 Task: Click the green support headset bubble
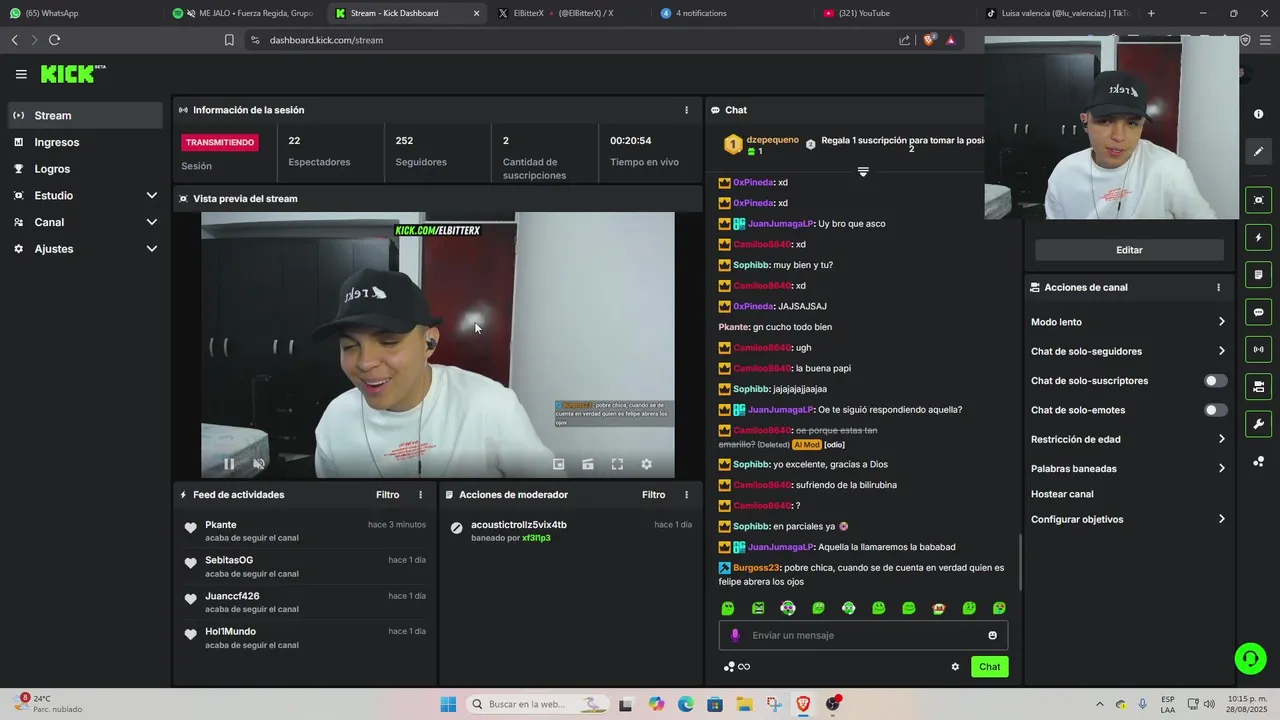pos(1250,658)
